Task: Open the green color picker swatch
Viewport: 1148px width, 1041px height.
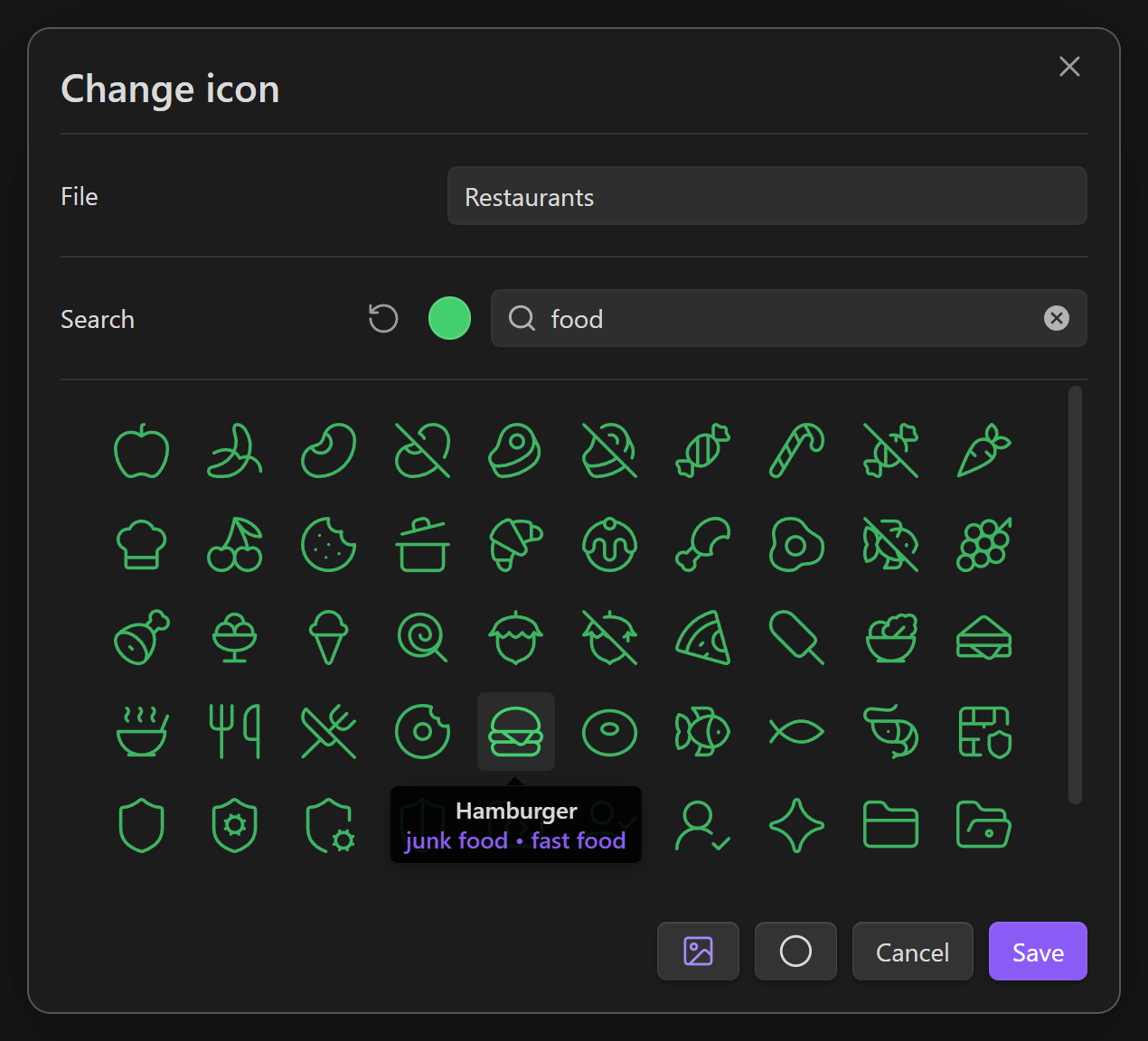Action: [x=449, y=318]
